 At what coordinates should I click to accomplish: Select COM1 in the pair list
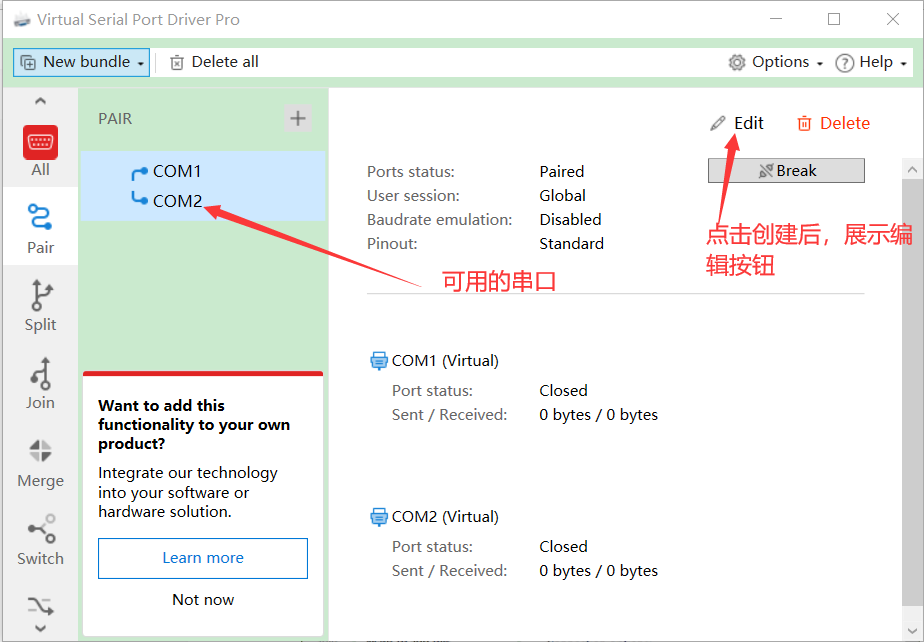tap(177, 172)
